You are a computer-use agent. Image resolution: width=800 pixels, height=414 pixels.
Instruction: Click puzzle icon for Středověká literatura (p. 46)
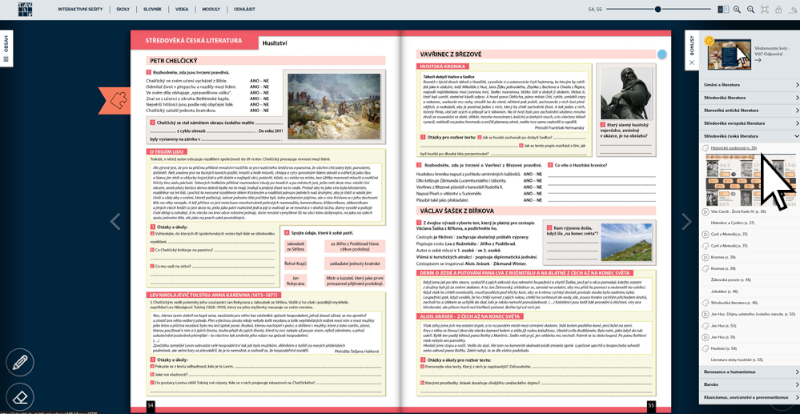point(706,303)
